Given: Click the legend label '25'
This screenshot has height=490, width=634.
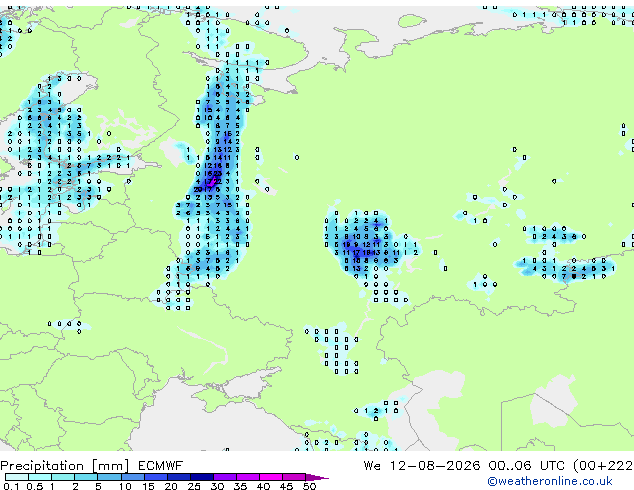Looking at the screenshot, I should [x=194, y=486].
